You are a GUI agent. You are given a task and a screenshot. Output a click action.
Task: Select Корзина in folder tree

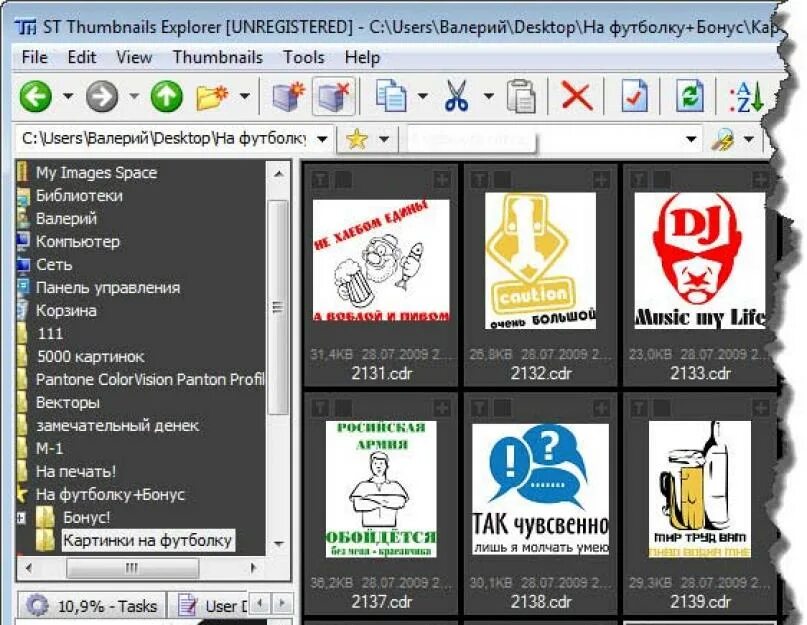click(66, 310)
